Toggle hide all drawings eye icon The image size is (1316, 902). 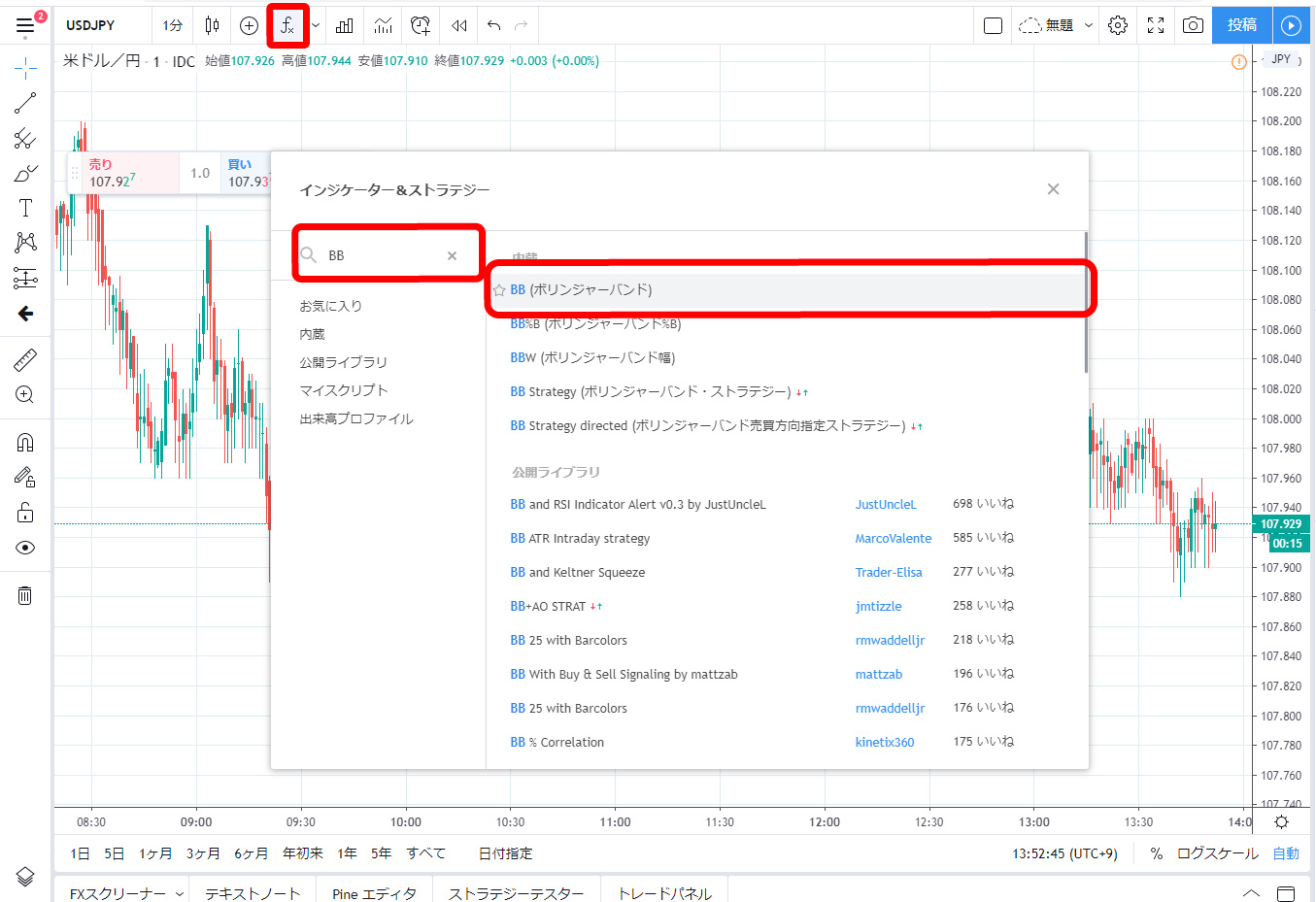pos(25,548)
